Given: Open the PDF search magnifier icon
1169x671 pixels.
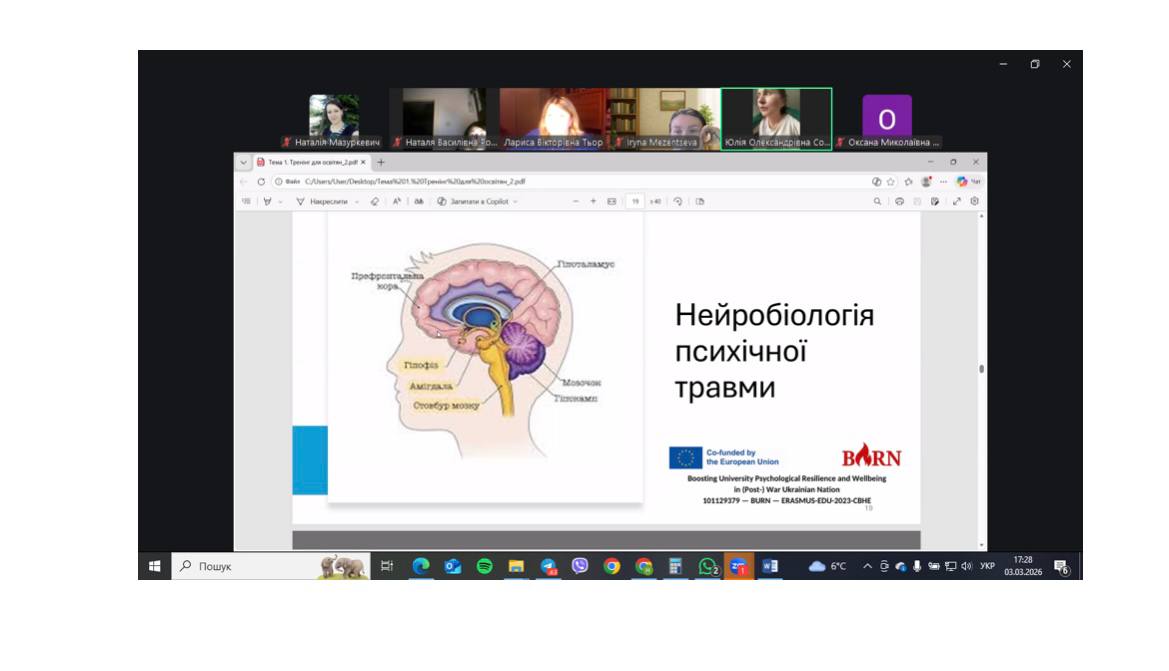Looking at the screenshot, I should click(877, 201).
